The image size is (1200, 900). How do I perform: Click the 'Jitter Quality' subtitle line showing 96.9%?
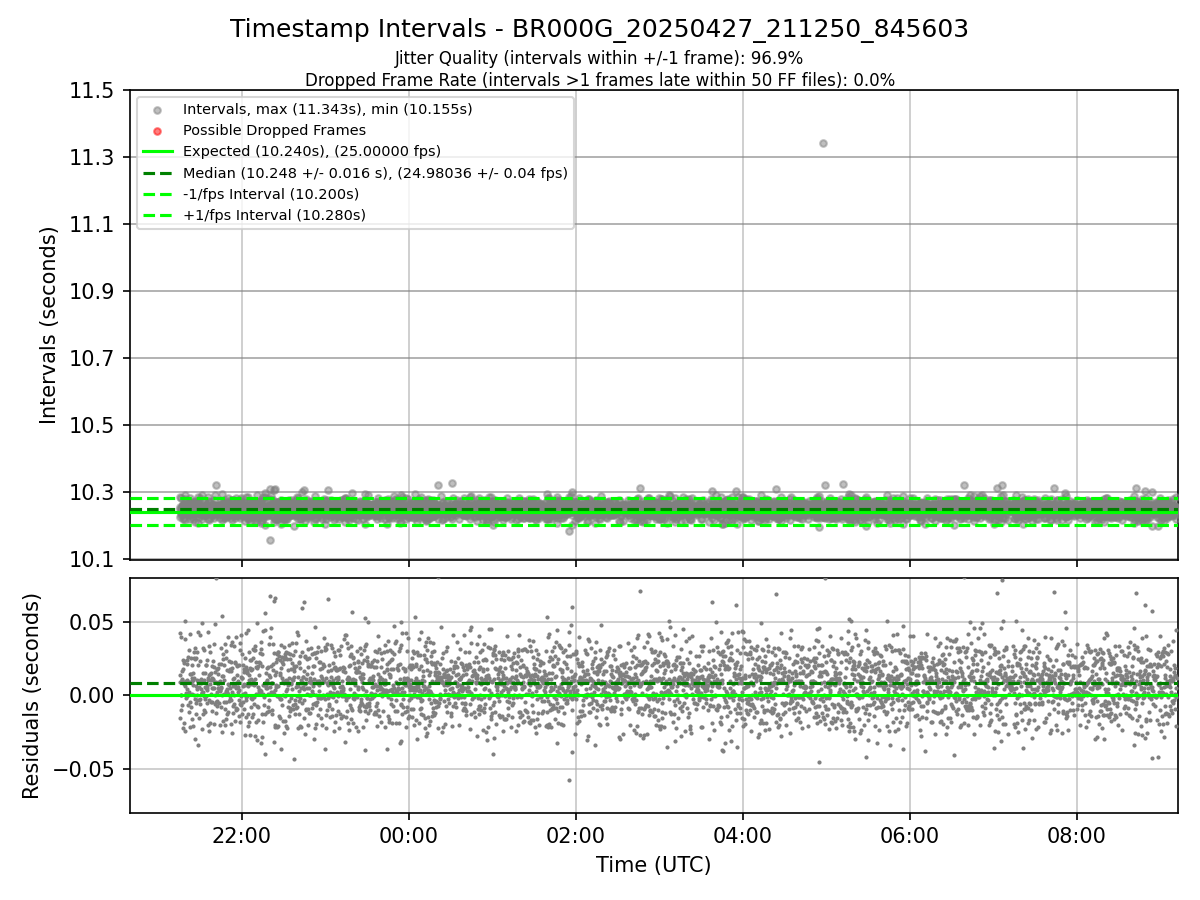599,58
